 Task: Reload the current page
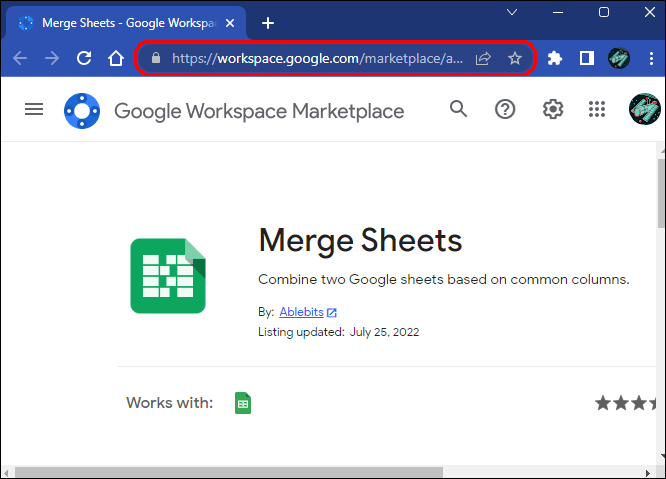tap(84, 58)
